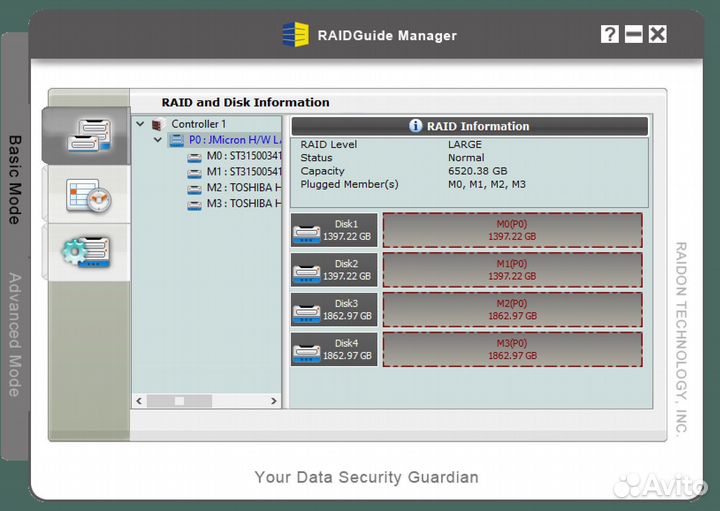Click the Status value Normal
Viewport: 720px width, 511px height.
click(x=466, y=158)
